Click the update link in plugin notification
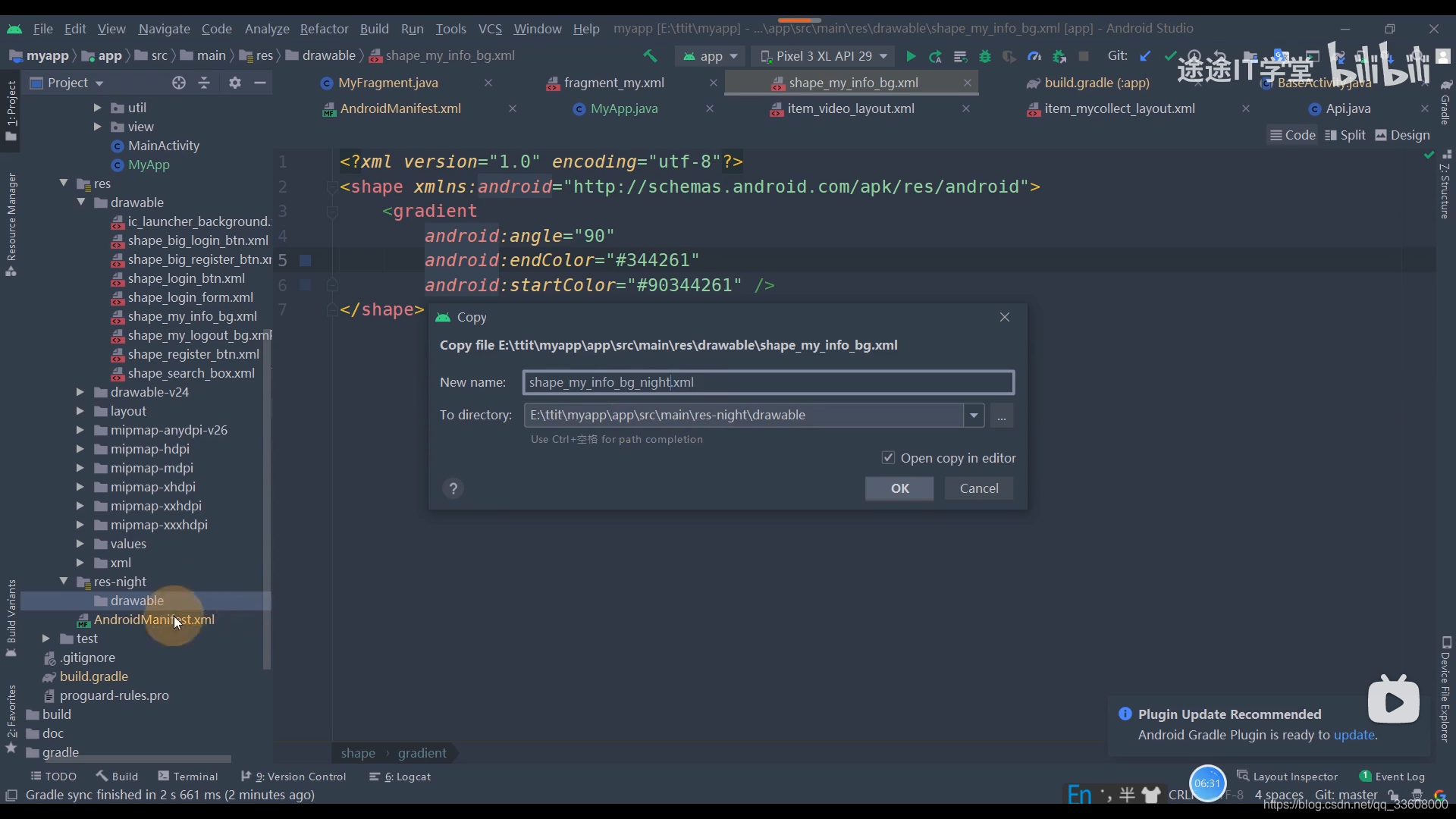Image resolution: width=1456 pixels, height=819 pixels. [x=1354, y=735]
